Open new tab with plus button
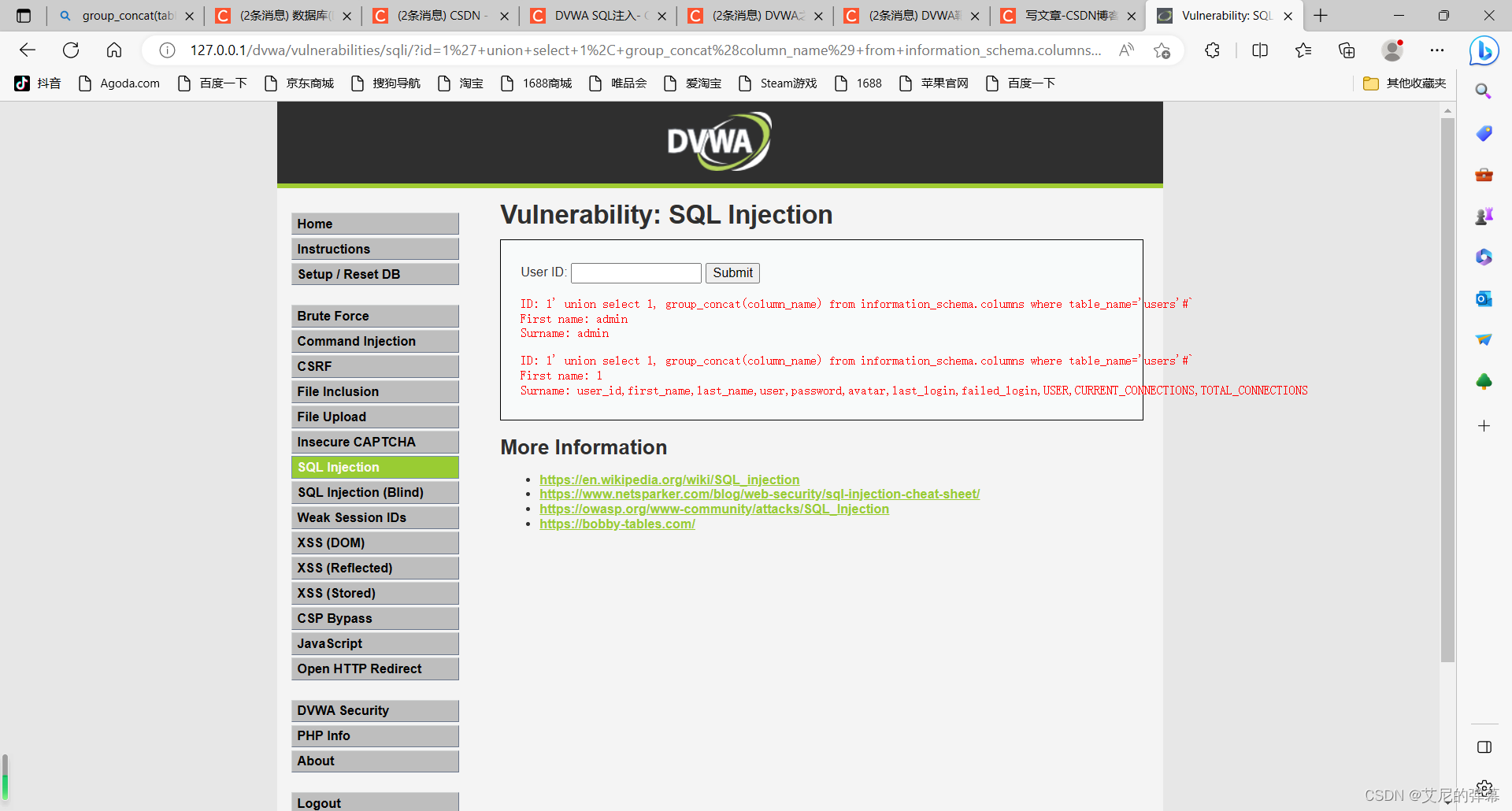Image resolution: width=1512 pixels, height=811 pixels. click(1321, 16)
